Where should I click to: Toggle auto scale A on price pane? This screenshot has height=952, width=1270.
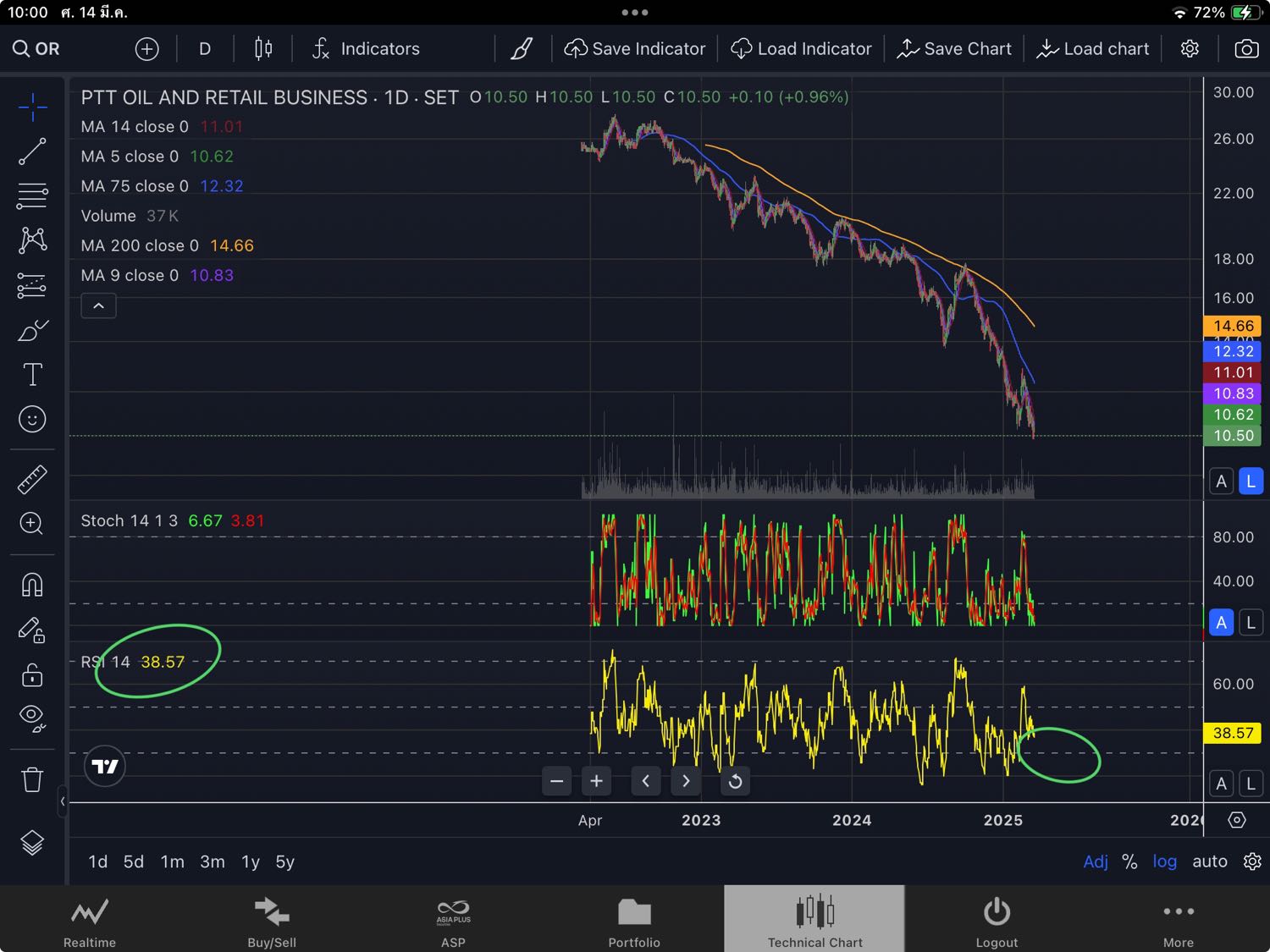[1221, 482]
